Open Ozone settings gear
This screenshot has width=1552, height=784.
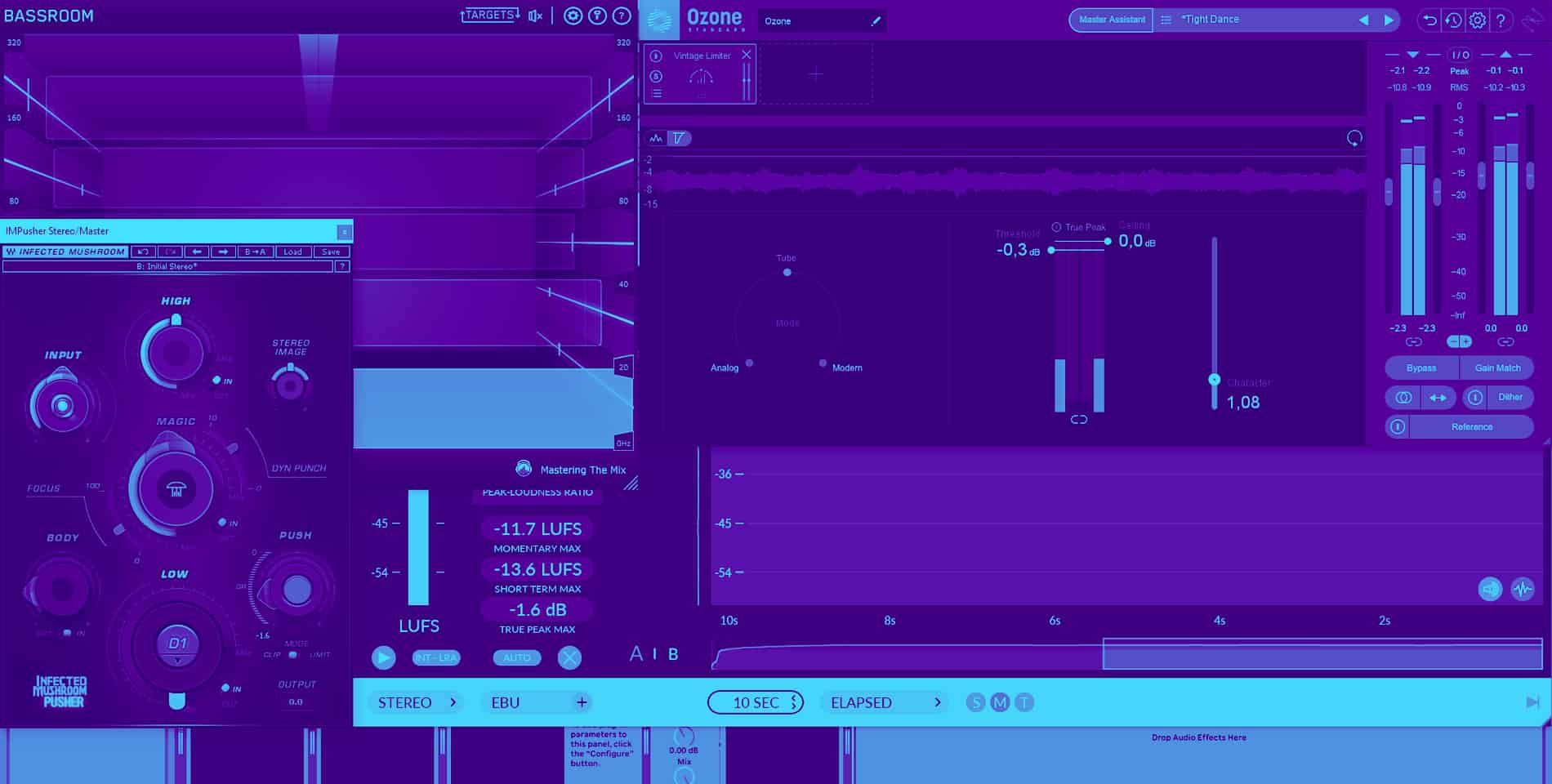(1478, 20)
